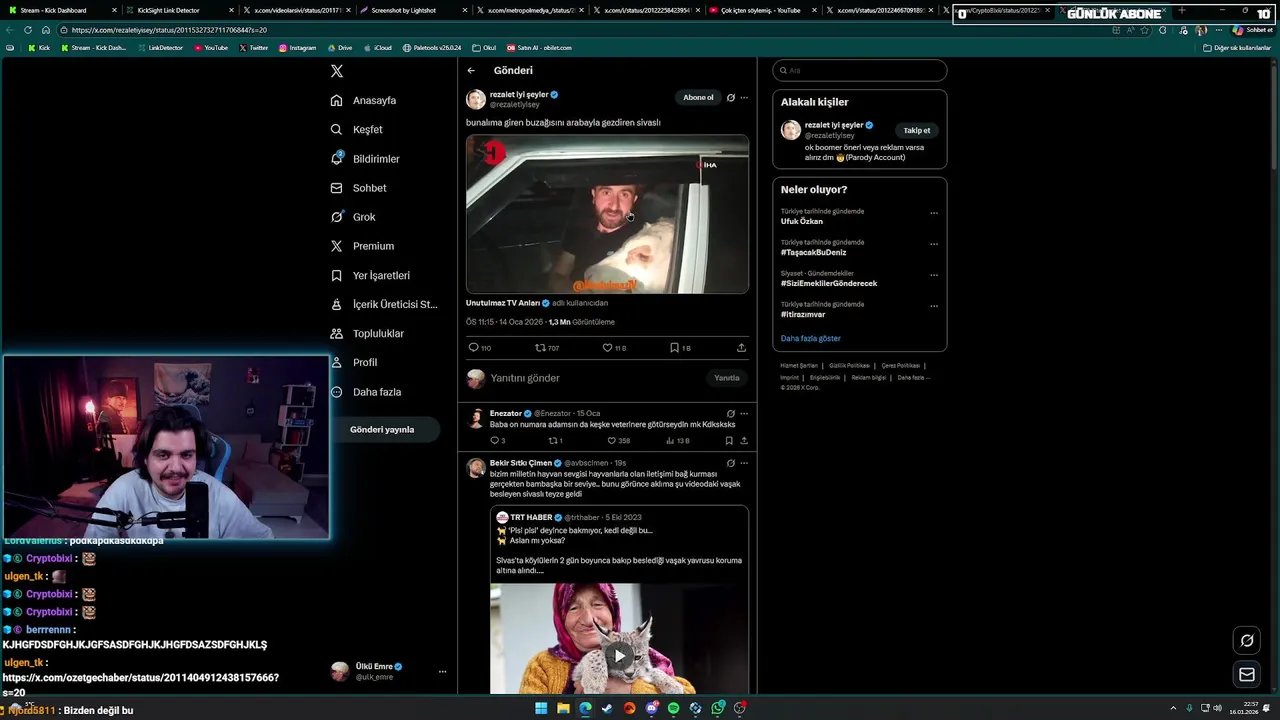Image resolution: width=1280 pixels, height=720 pixels.
Task: Open Spotify from the taskbar
Action: (673, 708)
